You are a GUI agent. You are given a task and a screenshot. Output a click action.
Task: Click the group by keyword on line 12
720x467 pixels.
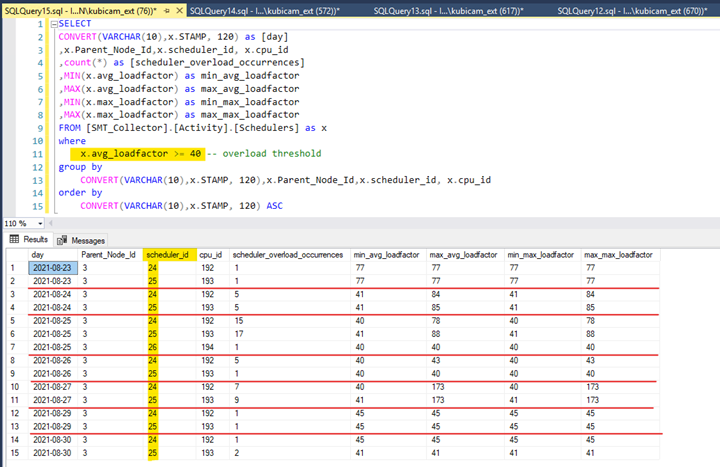click(80, 167)
